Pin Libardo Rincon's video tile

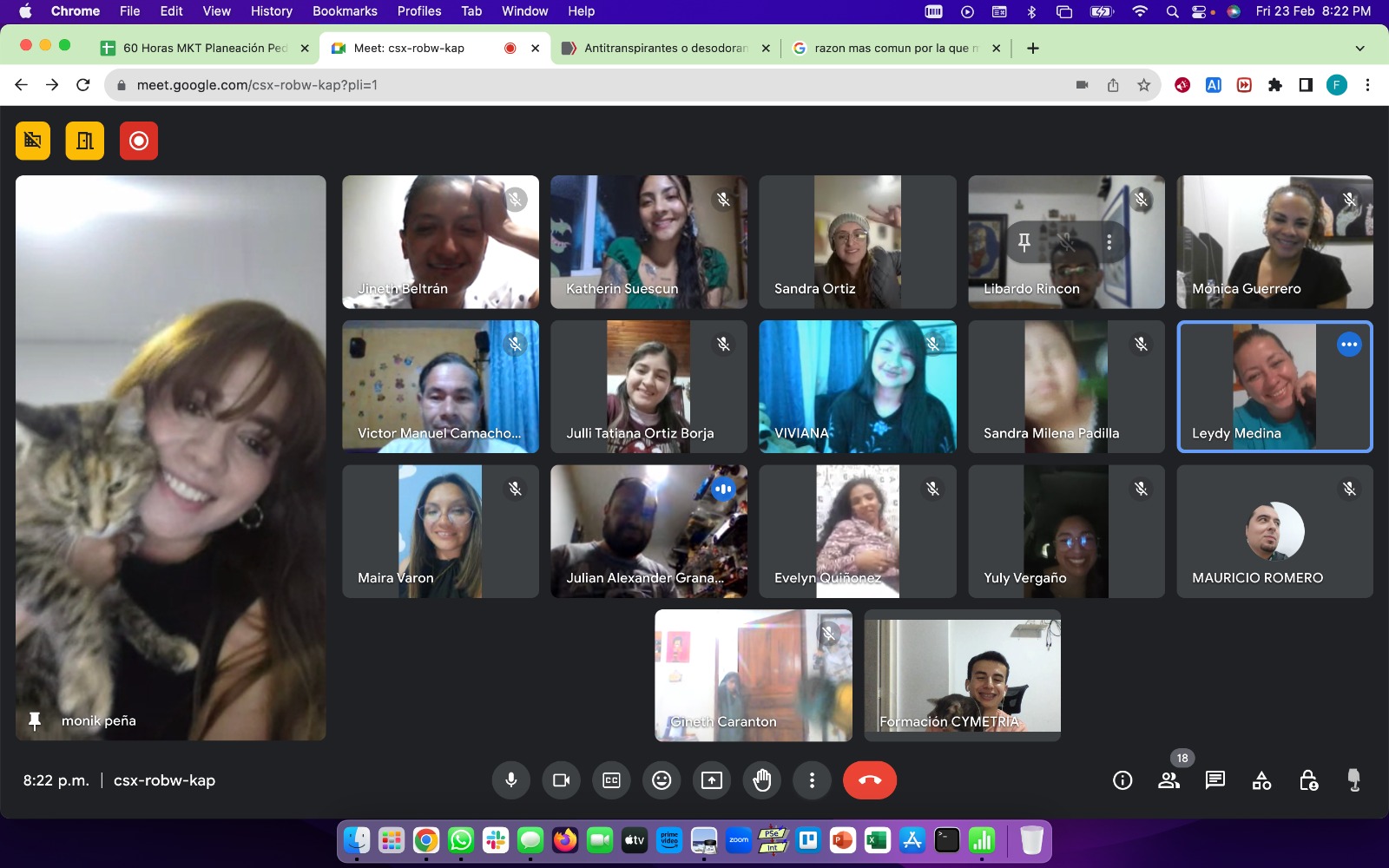[1024, 242]
